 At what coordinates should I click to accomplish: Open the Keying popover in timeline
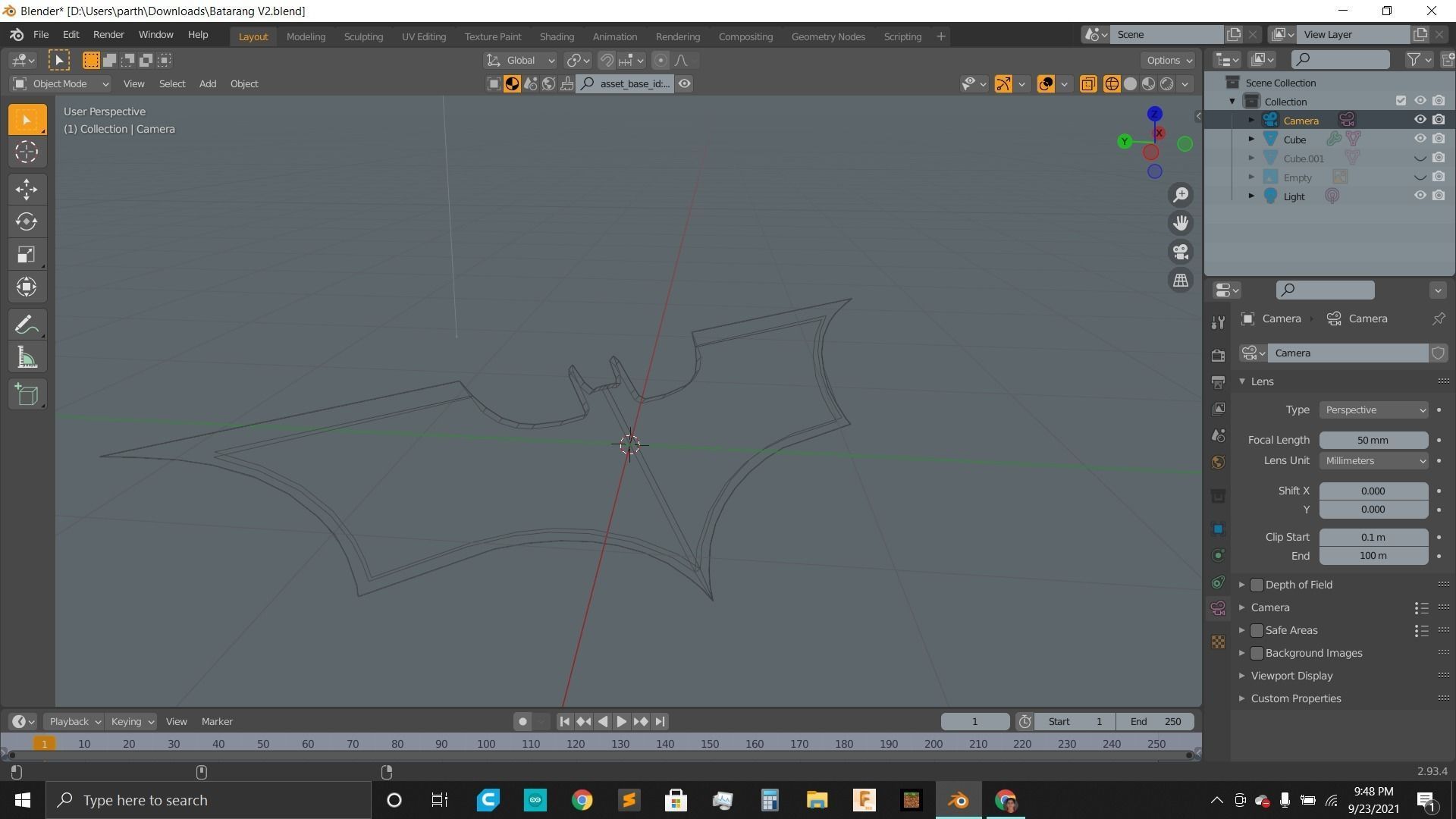(x=130, y=722)
